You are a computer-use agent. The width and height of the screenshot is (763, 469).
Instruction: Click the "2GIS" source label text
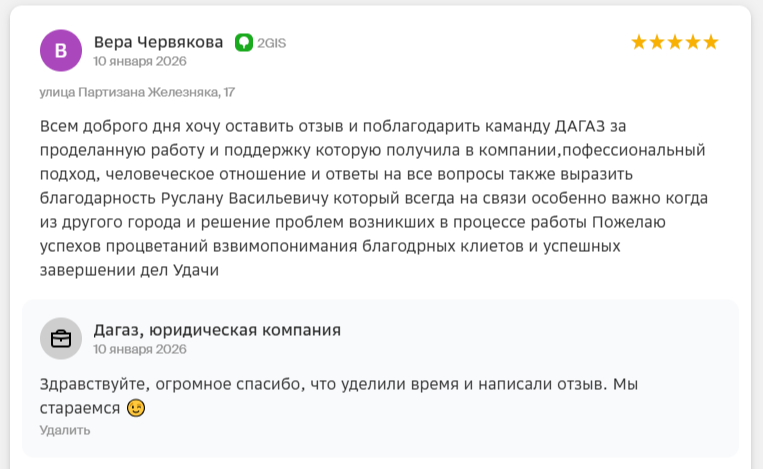271,43
